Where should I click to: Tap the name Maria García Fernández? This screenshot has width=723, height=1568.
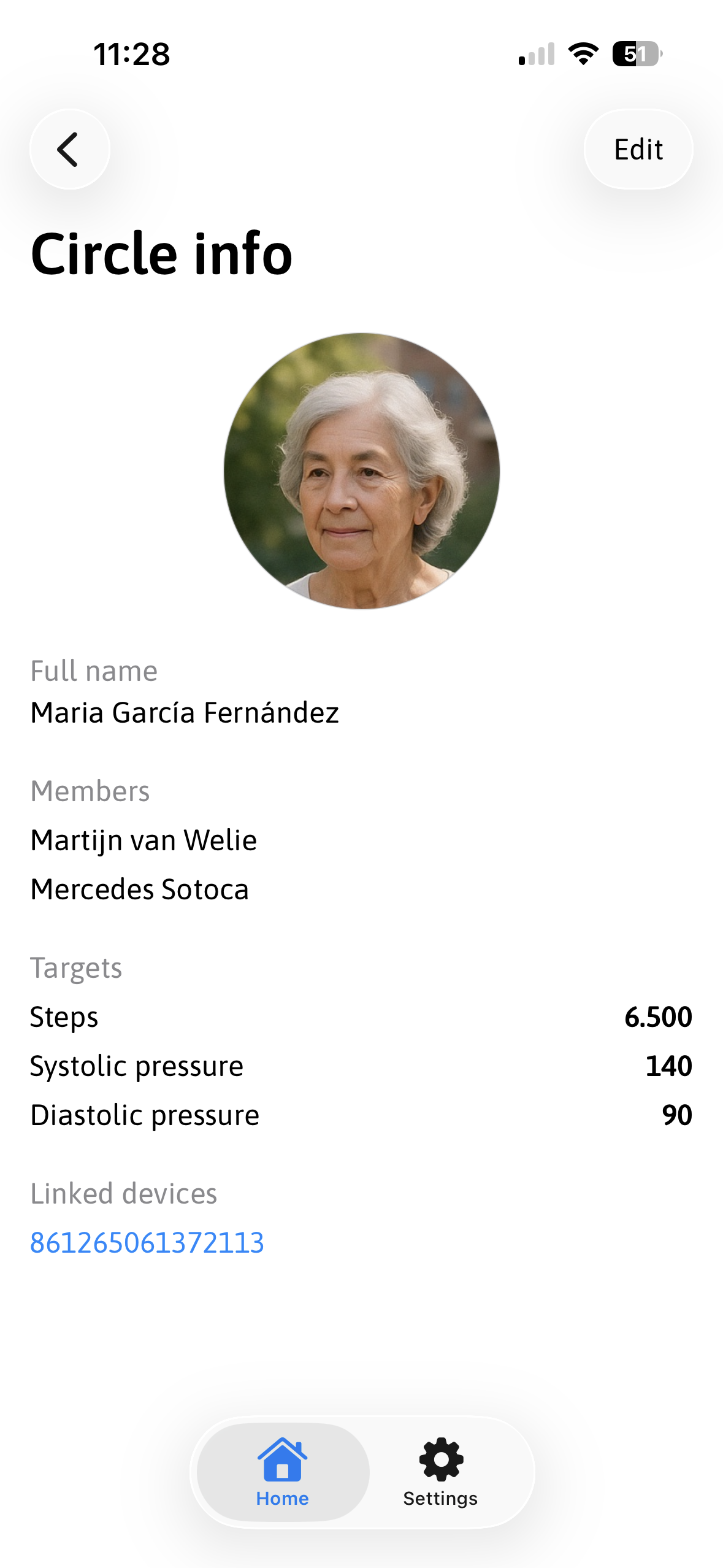click(x=185, y=713)
